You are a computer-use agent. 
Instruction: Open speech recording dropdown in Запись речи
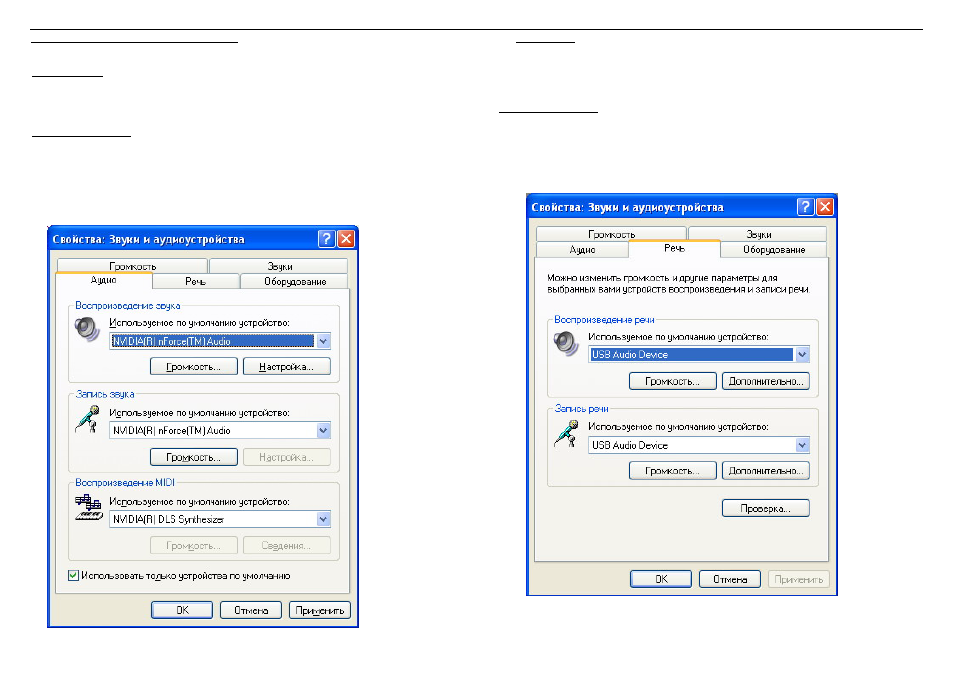(802, 445)
